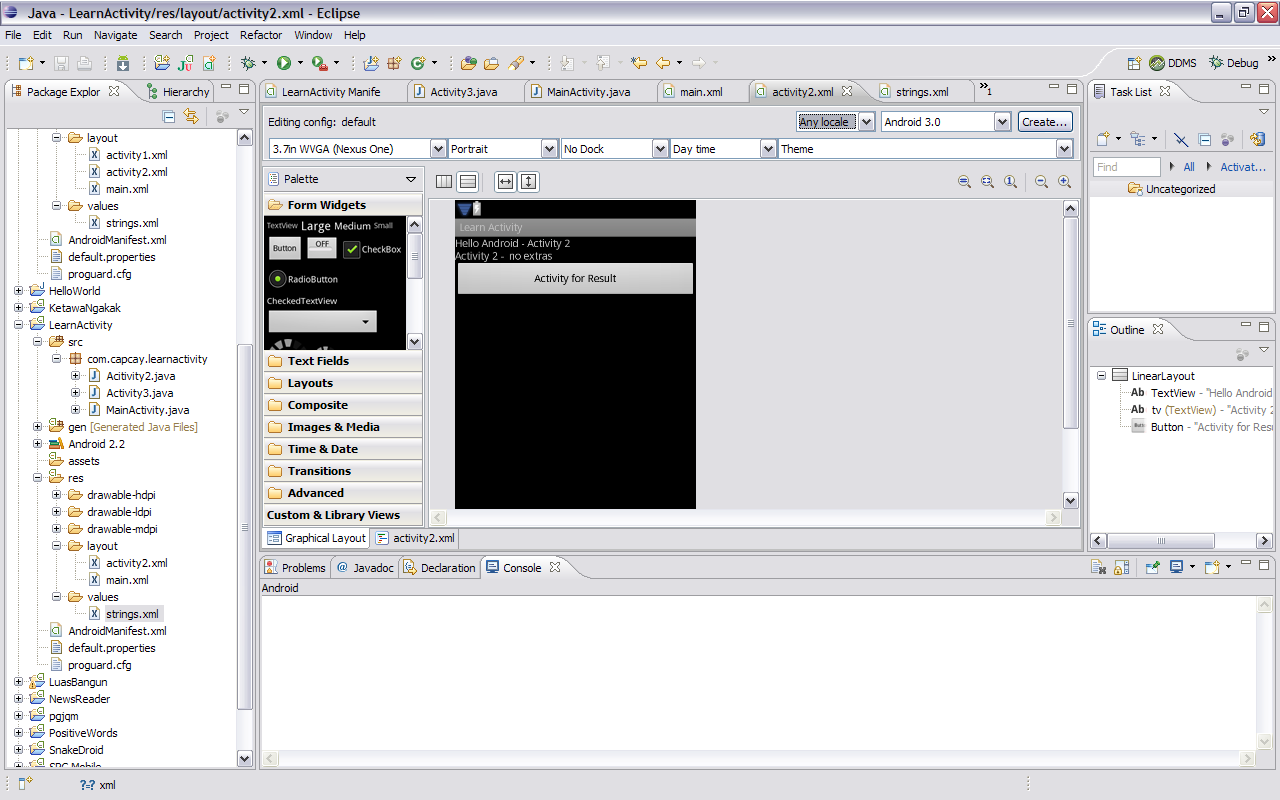Click the Activat... link in Task List

[1243, 167]
